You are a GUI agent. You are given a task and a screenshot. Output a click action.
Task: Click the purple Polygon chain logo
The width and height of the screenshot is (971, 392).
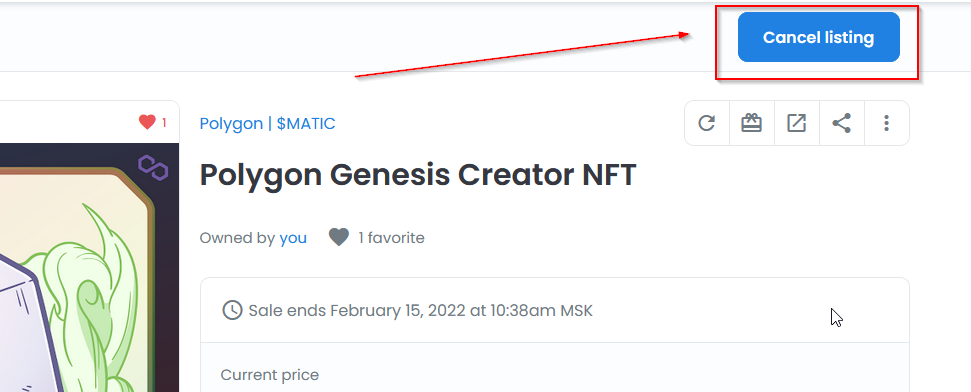(x=153, y=167)
